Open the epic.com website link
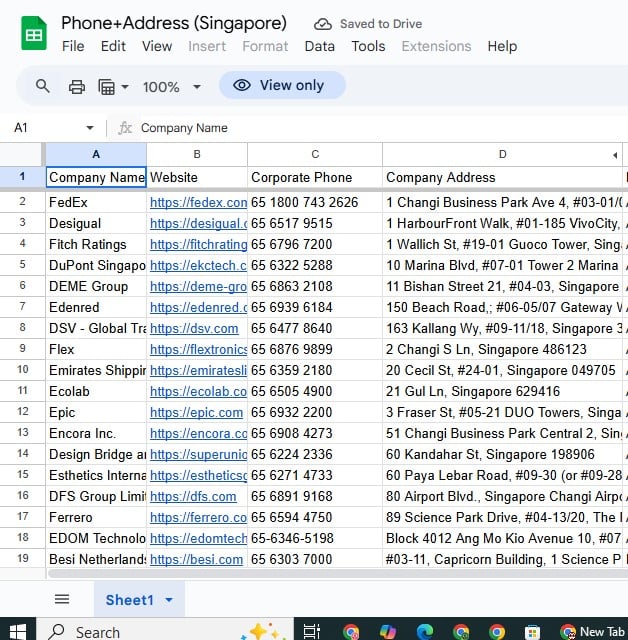 click(x=196, y=413)
